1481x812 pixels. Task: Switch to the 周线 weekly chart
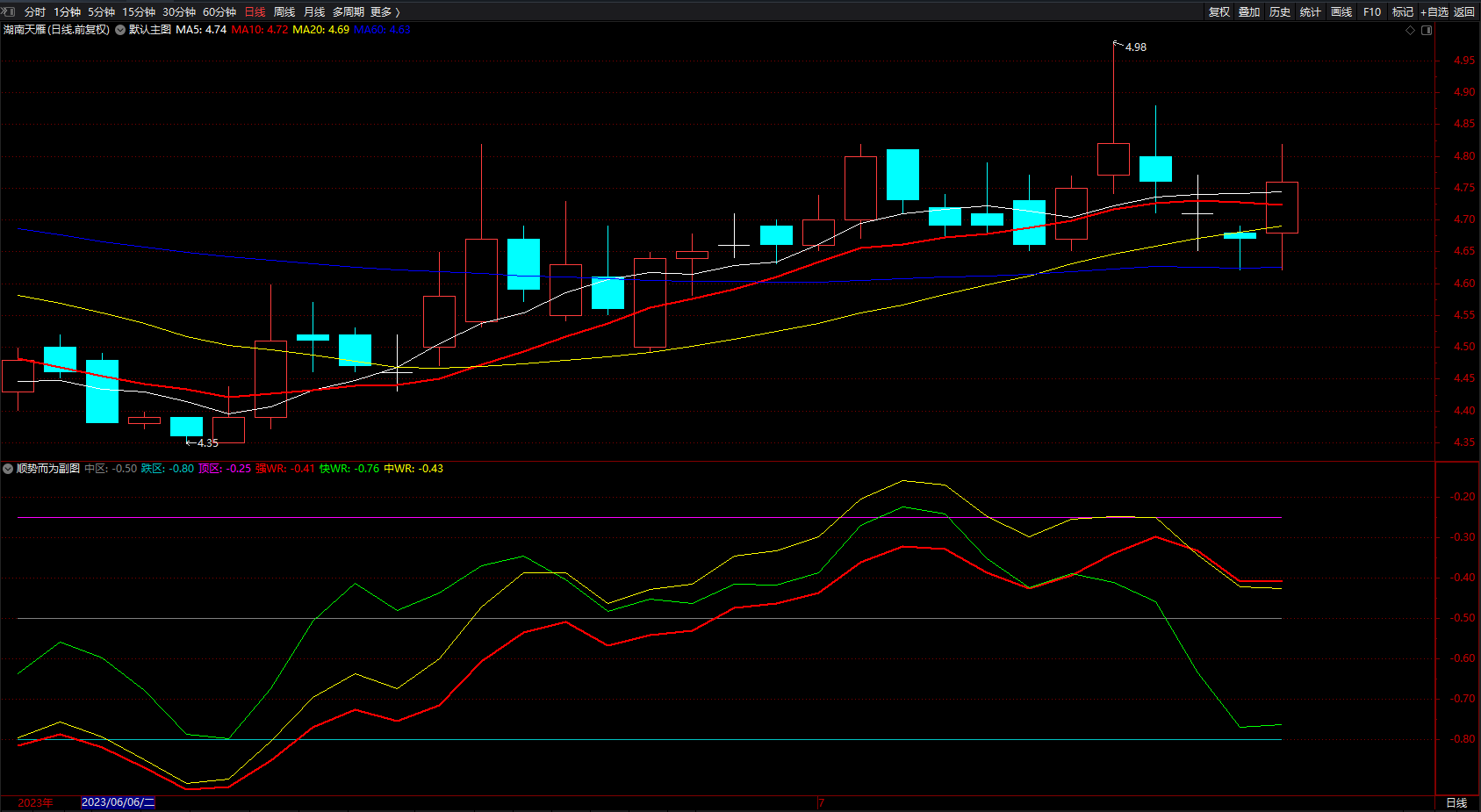click(x=284, y=11)
